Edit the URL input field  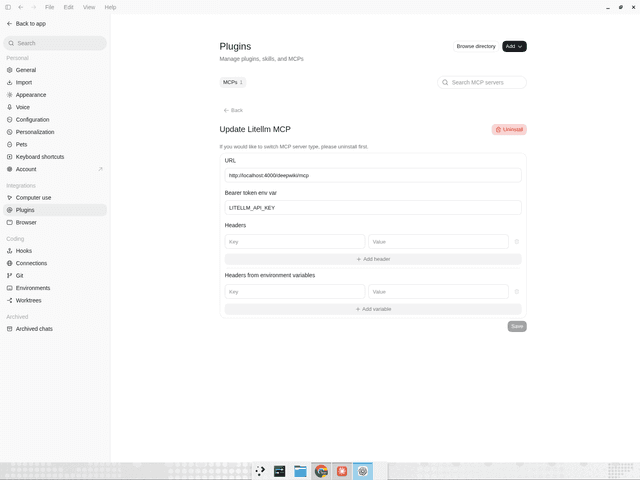click(373, 176)
